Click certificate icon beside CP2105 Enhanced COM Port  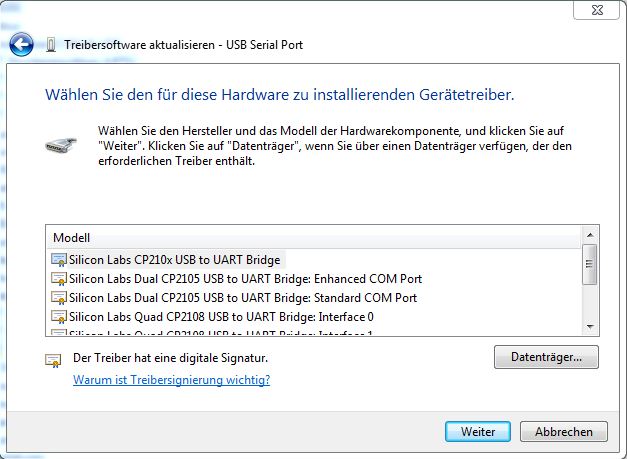point(59,279)
